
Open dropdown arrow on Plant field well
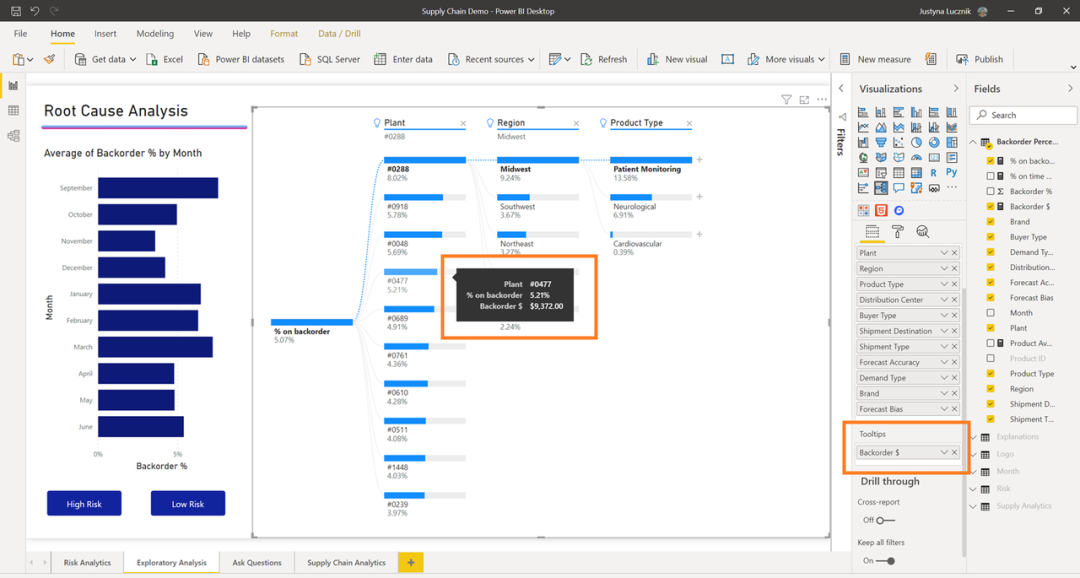(944, 253)
